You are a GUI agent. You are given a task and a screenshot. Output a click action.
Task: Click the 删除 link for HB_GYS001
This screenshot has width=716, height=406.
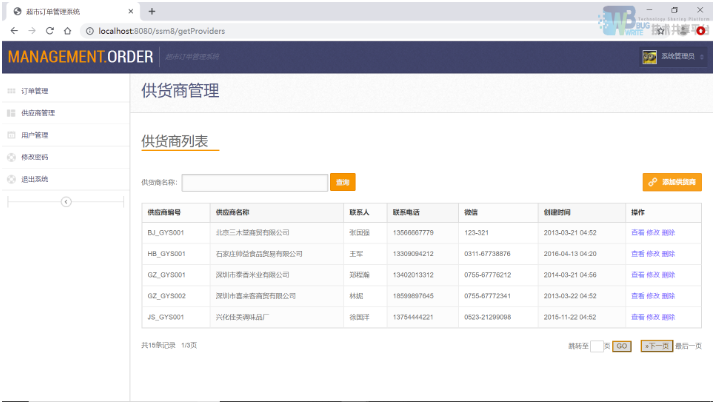point(668,254)
